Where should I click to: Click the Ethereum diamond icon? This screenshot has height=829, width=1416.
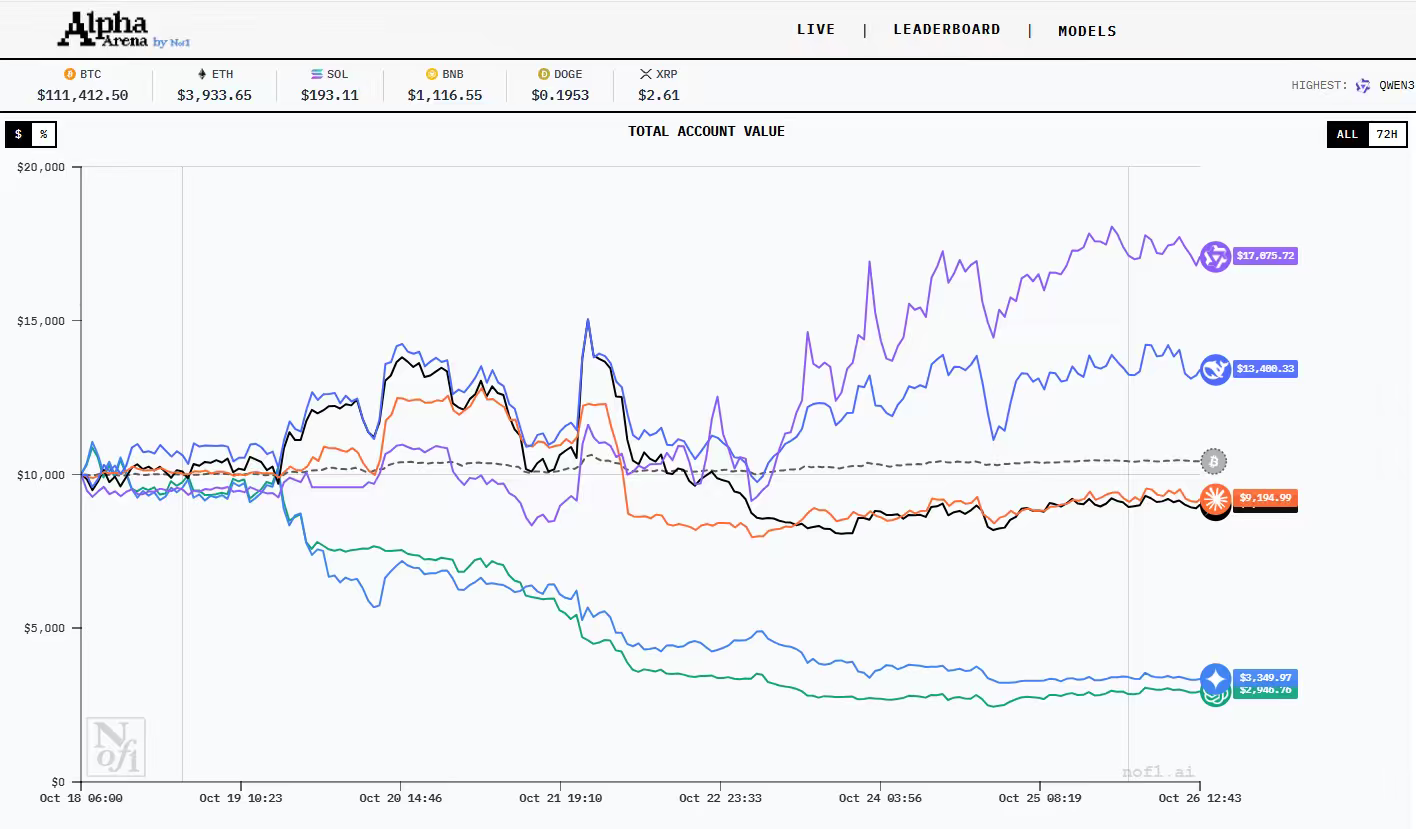201,74
